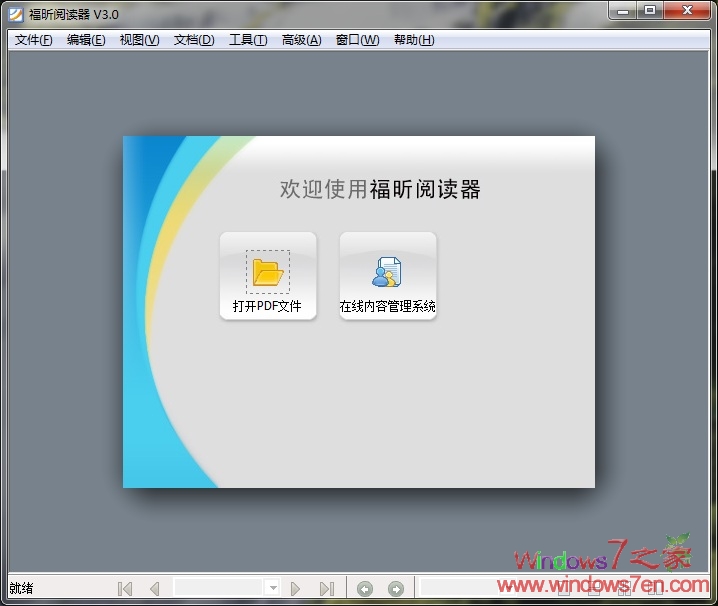718x606 pixels.
Task: Open the 视图(V) menu
Action: tap(139, 40)
